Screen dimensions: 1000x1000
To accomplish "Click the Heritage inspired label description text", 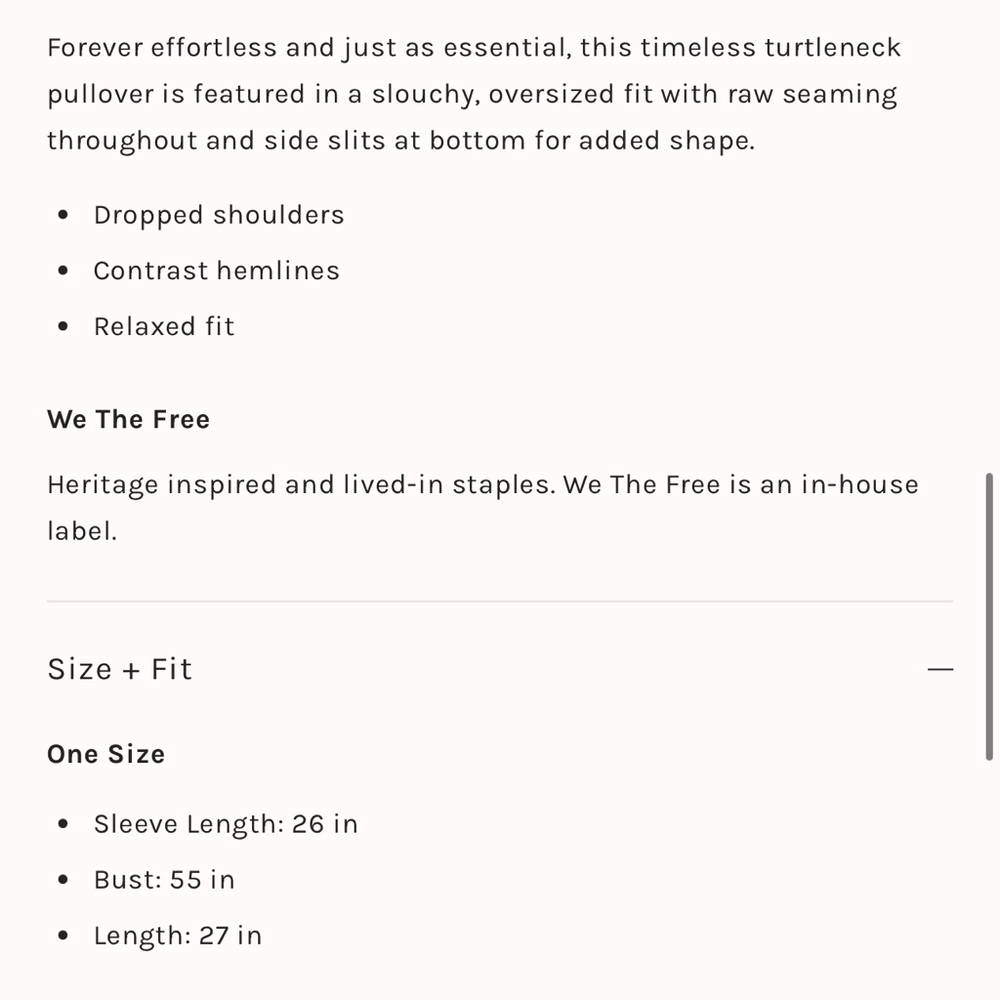I will [483, 508].
